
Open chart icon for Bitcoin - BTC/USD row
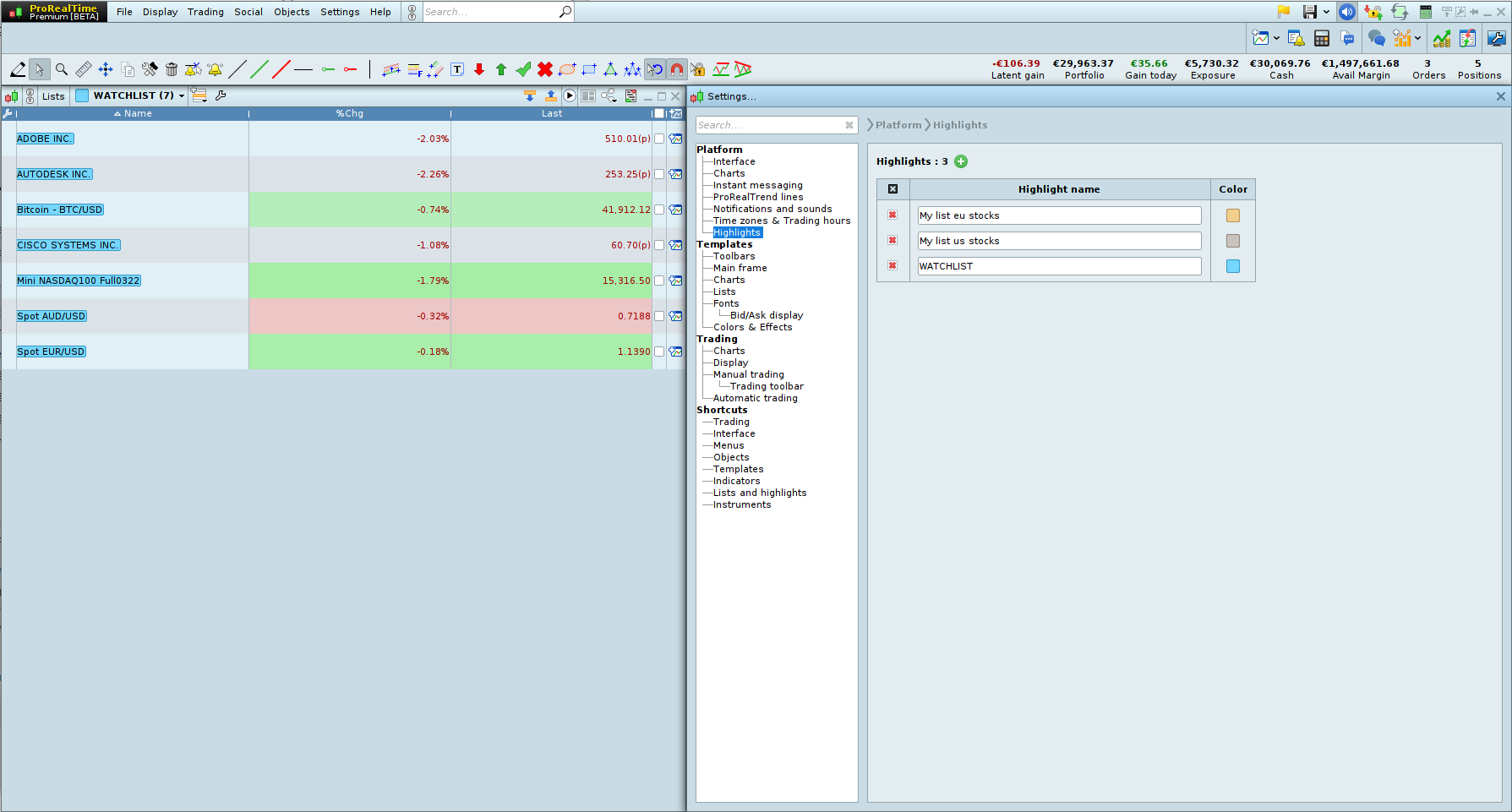pyautogui.click(x=675, y=210)
